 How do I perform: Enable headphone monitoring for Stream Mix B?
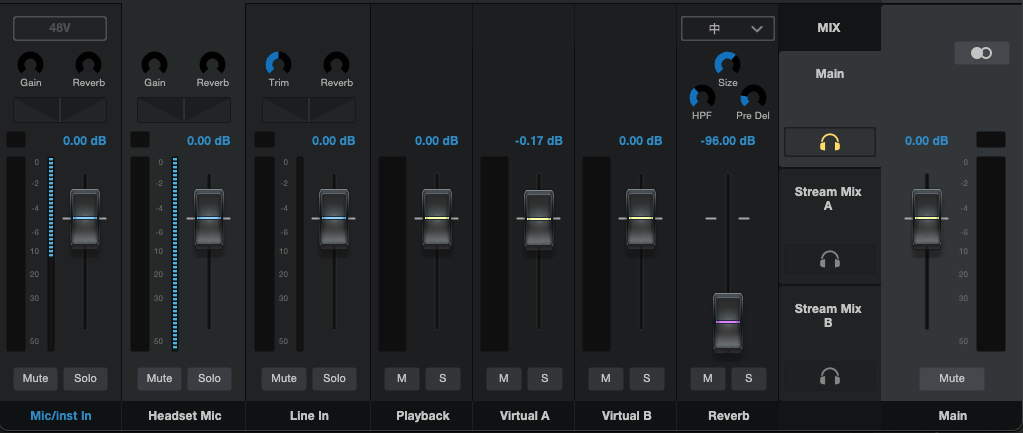click(830, 376)
